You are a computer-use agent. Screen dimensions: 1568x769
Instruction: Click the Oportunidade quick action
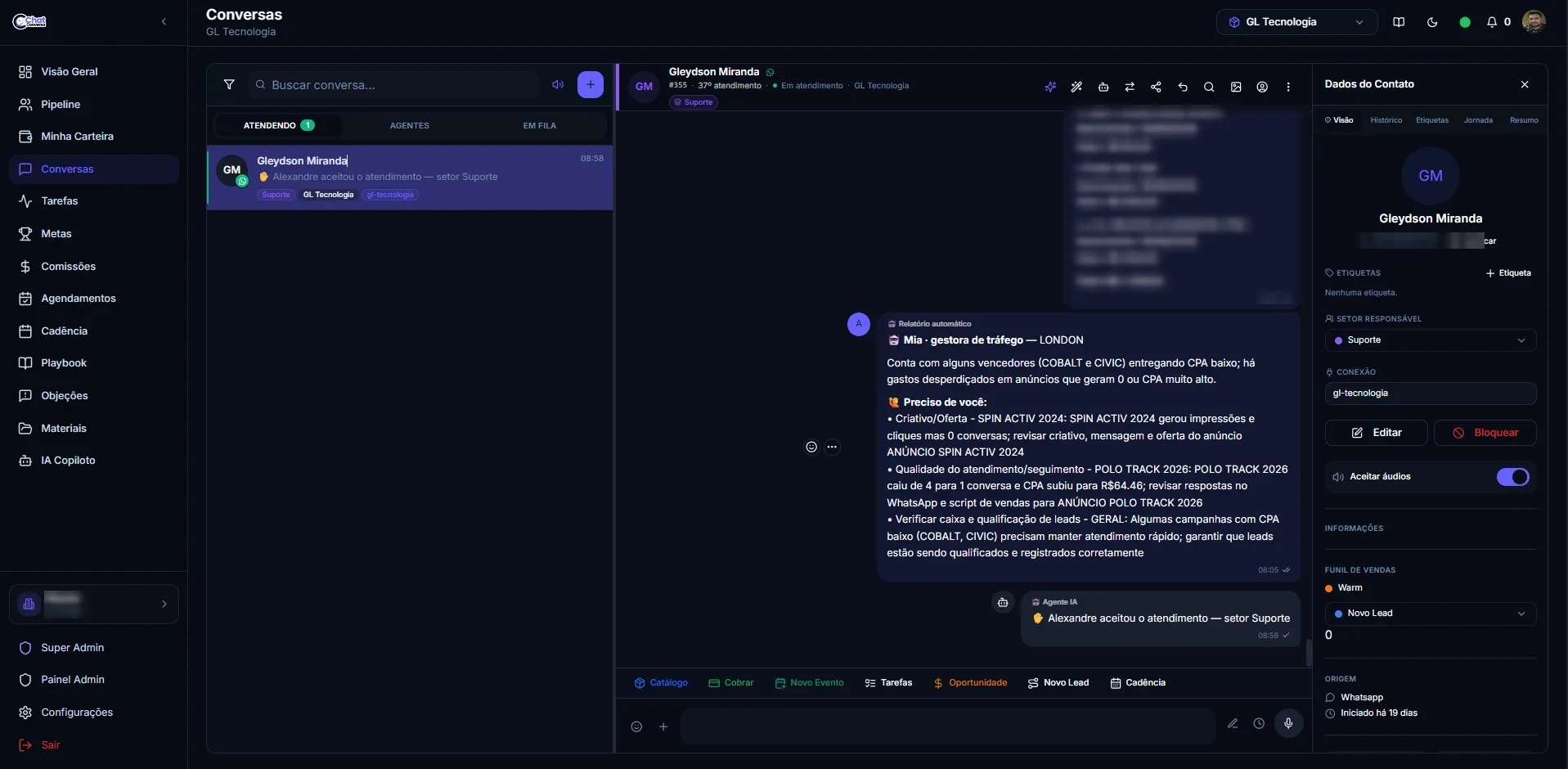point(970,683)
